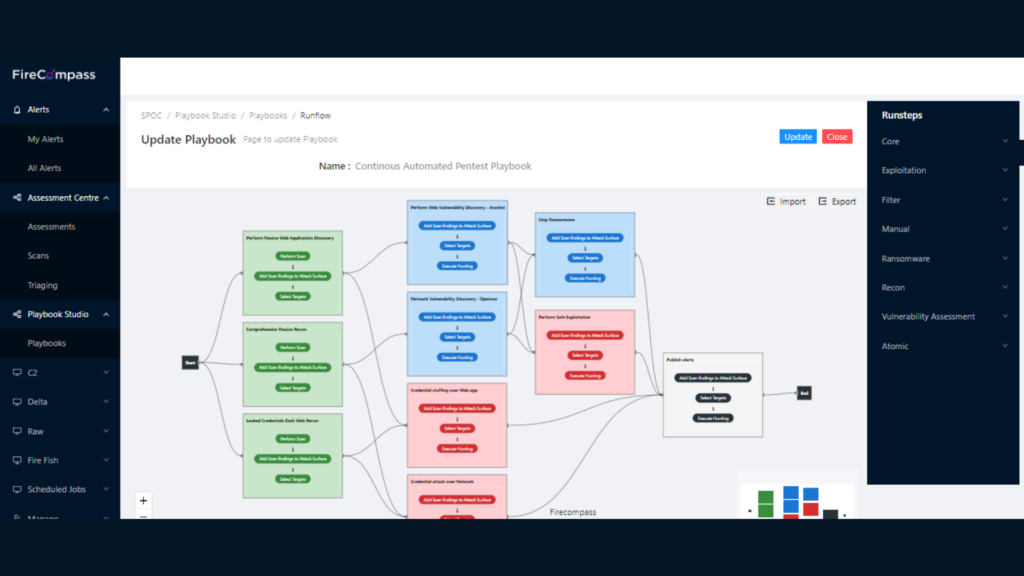
Task: Click the Playbook Studio sidebar icon
Action: 17,314
